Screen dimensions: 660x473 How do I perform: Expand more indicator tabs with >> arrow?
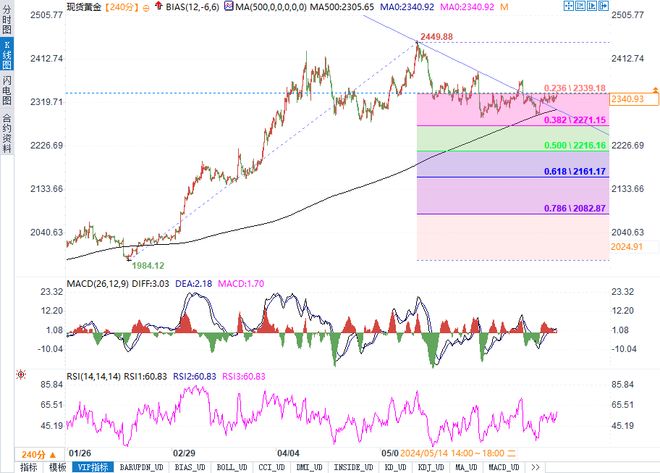tap(535, 466)
